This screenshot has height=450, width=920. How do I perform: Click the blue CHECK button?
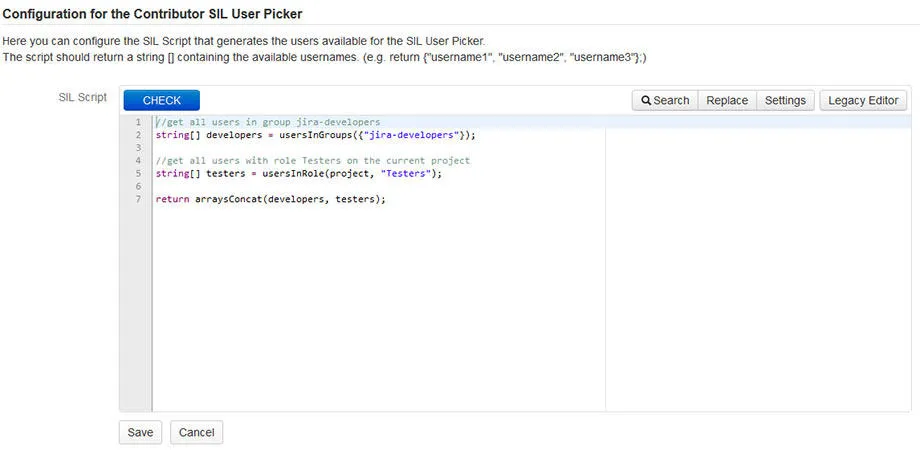161,100
